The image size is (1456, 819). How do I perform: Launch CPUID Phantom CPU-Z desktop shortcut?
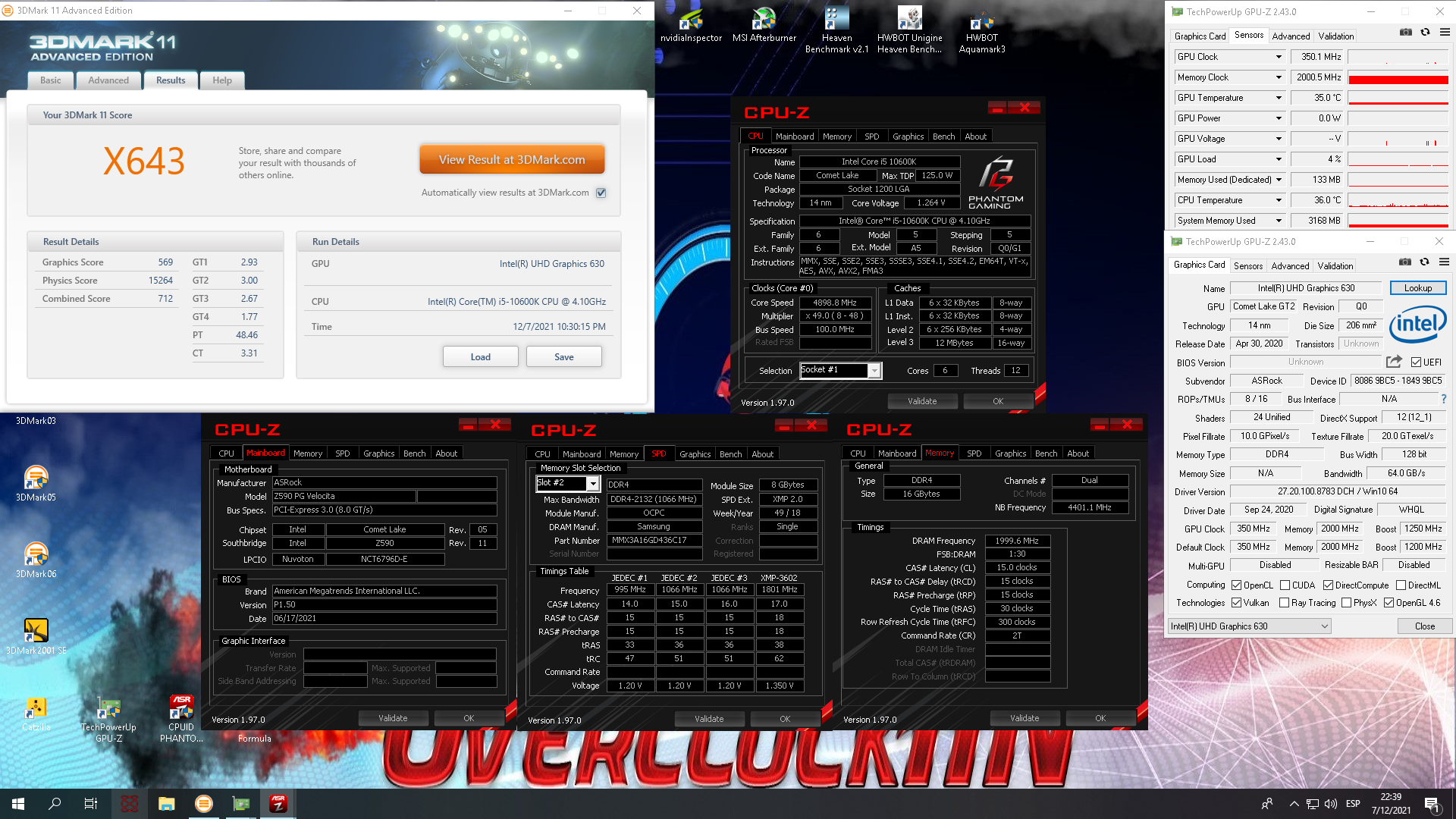click(181, 719)
